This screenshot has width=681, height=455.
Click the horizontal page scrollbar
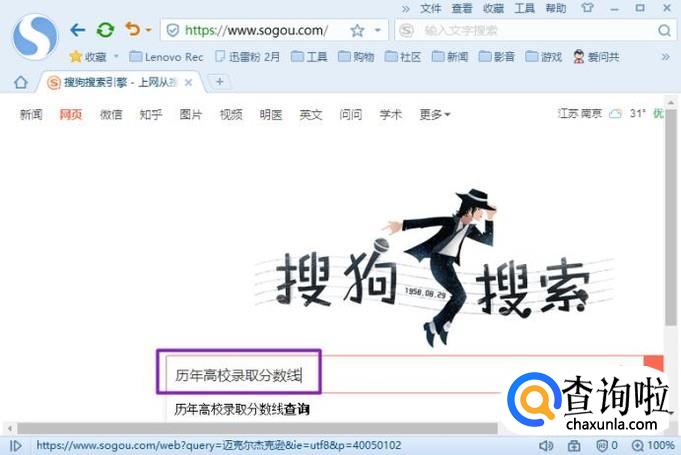[x=257, y=429]
